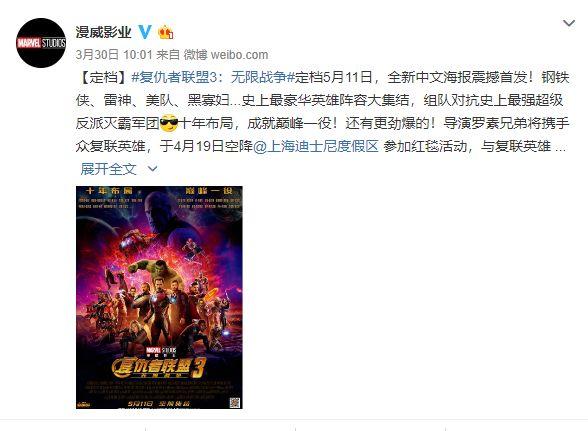Click the 巅峰一役 tagline on poster
This screenshot has height=431, width=588.
(x=209, y=191)
